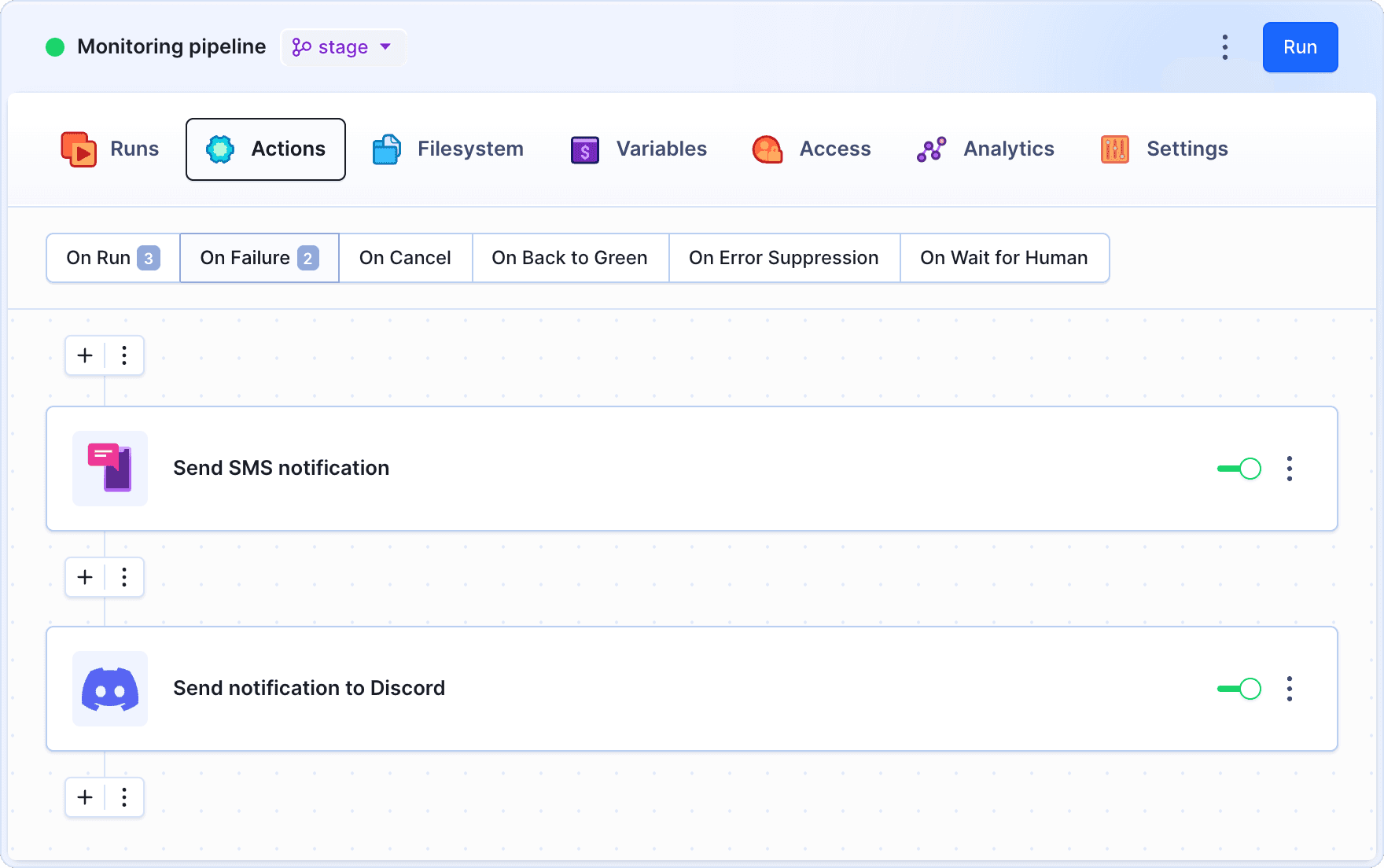Viewport: 1384px width, 868px height.
Task: Select the On Wait for Human tab
Action: (1004, 257)
